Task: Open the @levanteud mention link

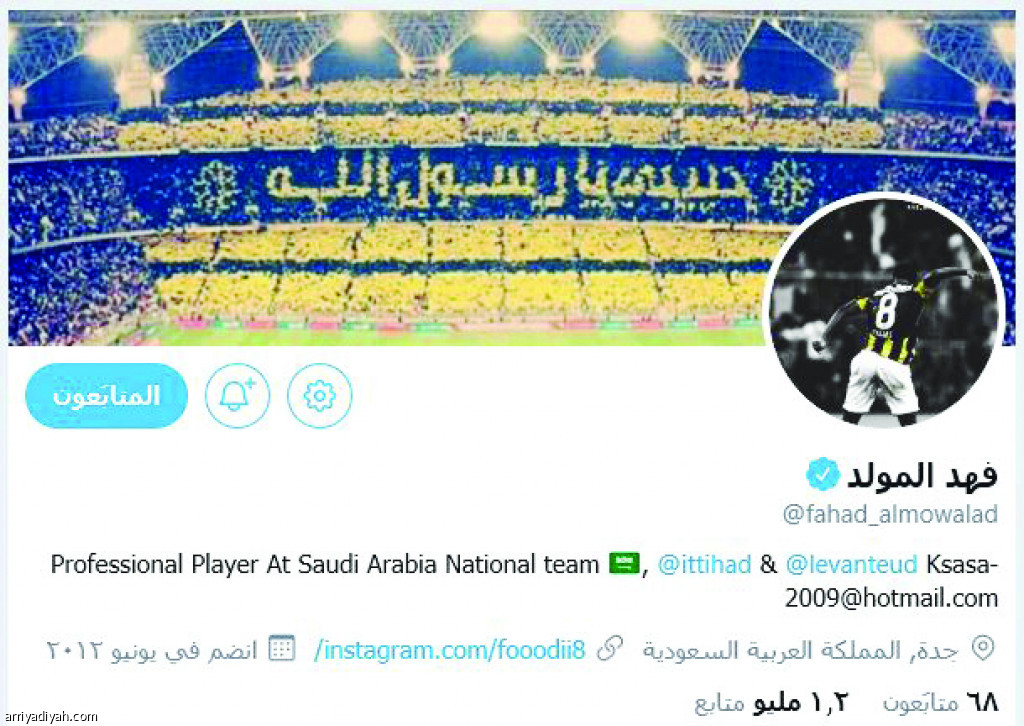Action: 852,564
